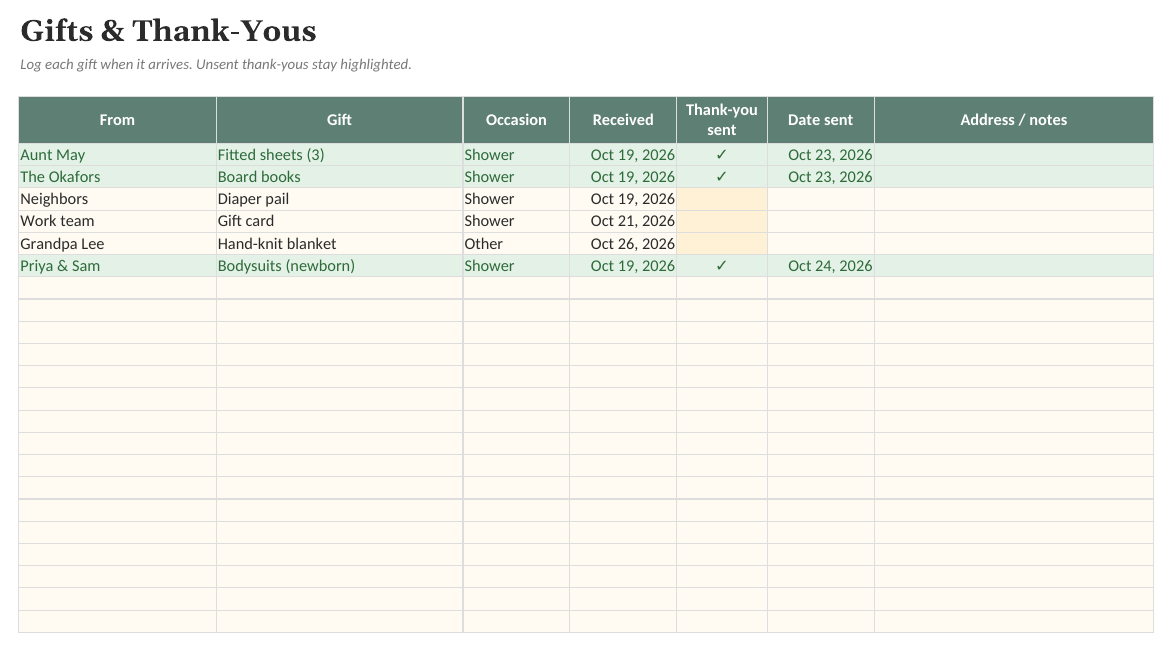Toggle the thank-you checkmark for Aunt May

(x=721, y=155)
